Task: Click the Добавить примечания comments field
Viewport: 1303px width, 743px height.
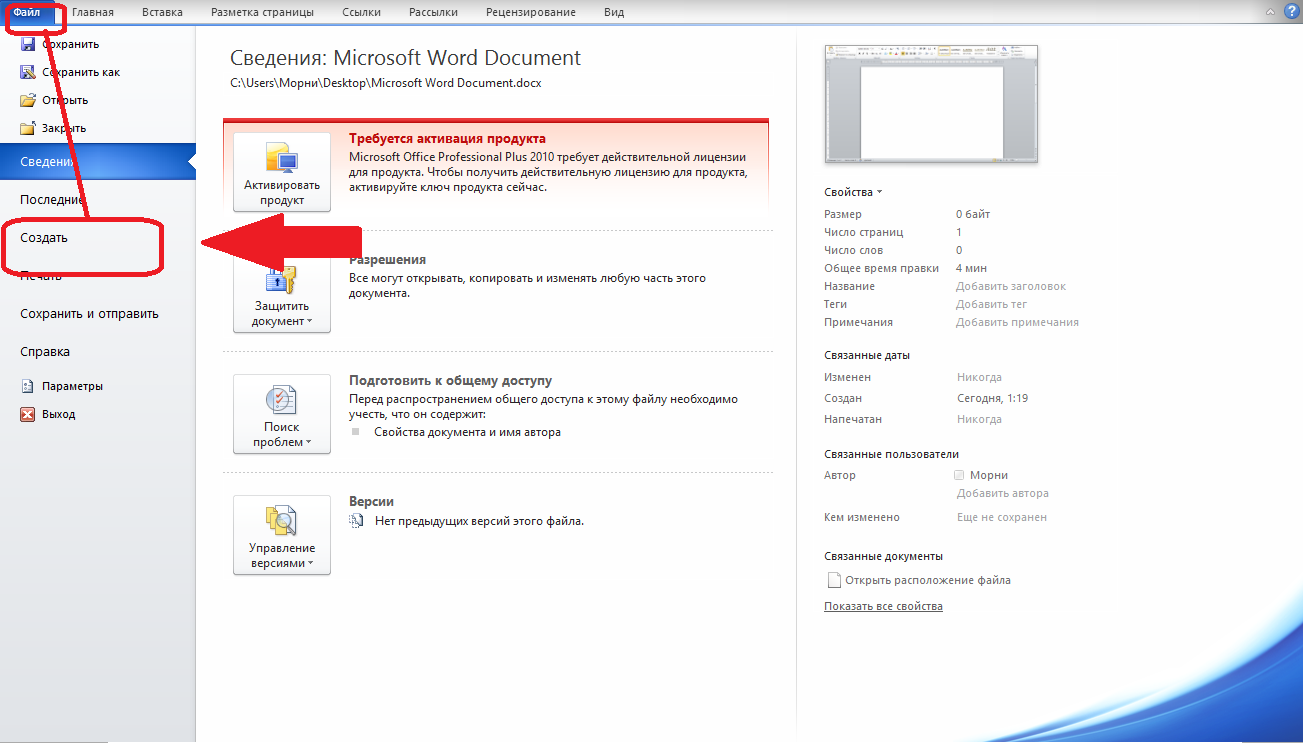Action: [x=1017, y=322]
